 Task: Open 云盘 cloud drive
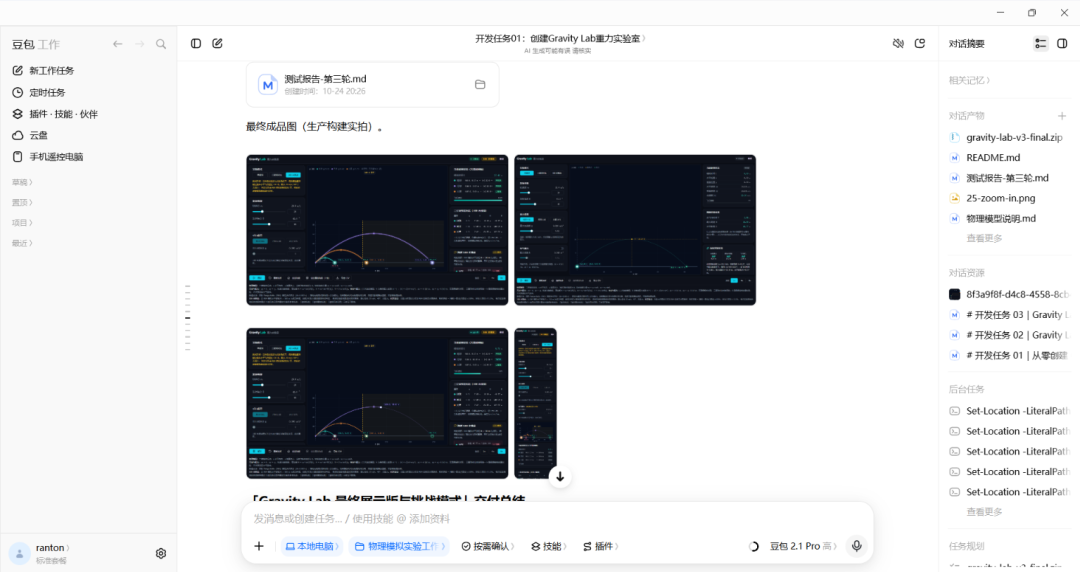pos(30,135)
